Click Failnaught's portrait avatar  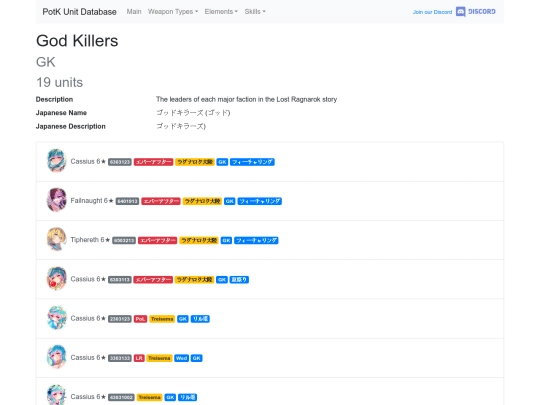coord(56,200)
